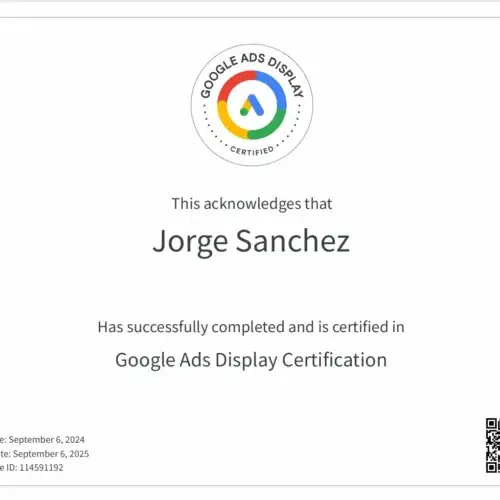The height and width of the screenshot is (500, 500).
Task: Click the name "Jorge Sanchez"
Action: 251,242
